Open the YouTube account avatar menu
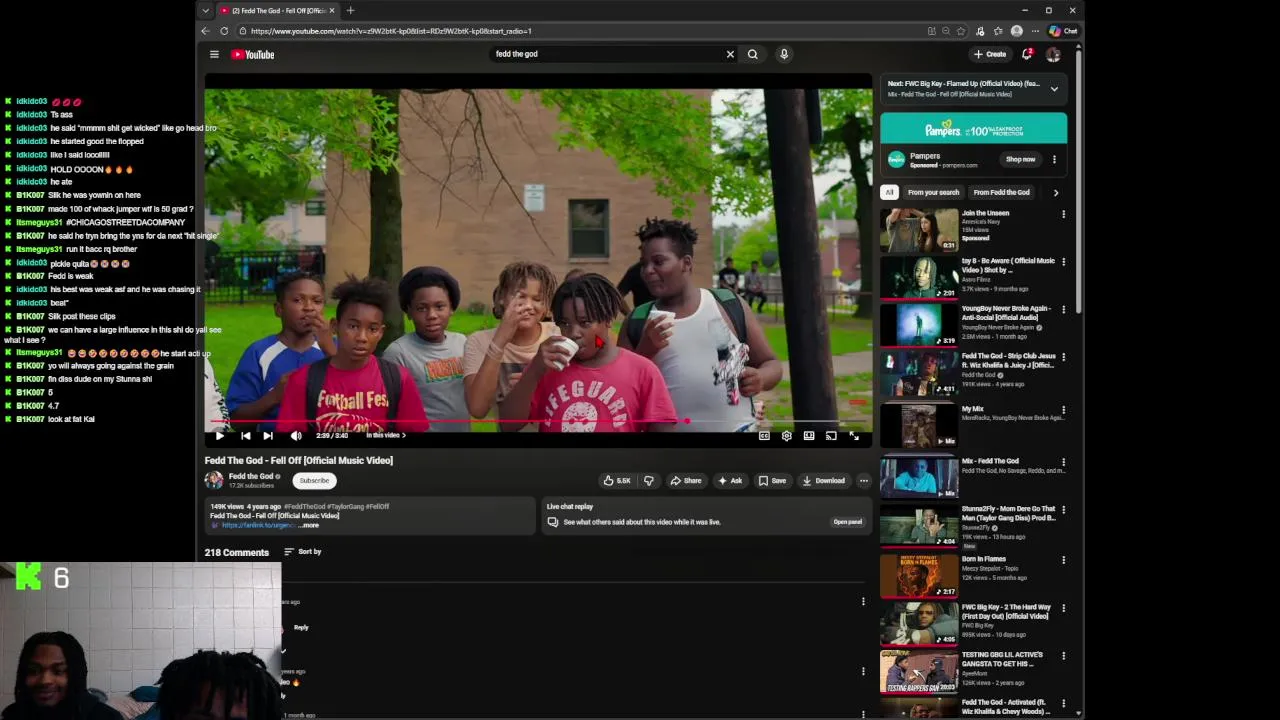This screenshot has width=1280, height=720. point(1053,54)
